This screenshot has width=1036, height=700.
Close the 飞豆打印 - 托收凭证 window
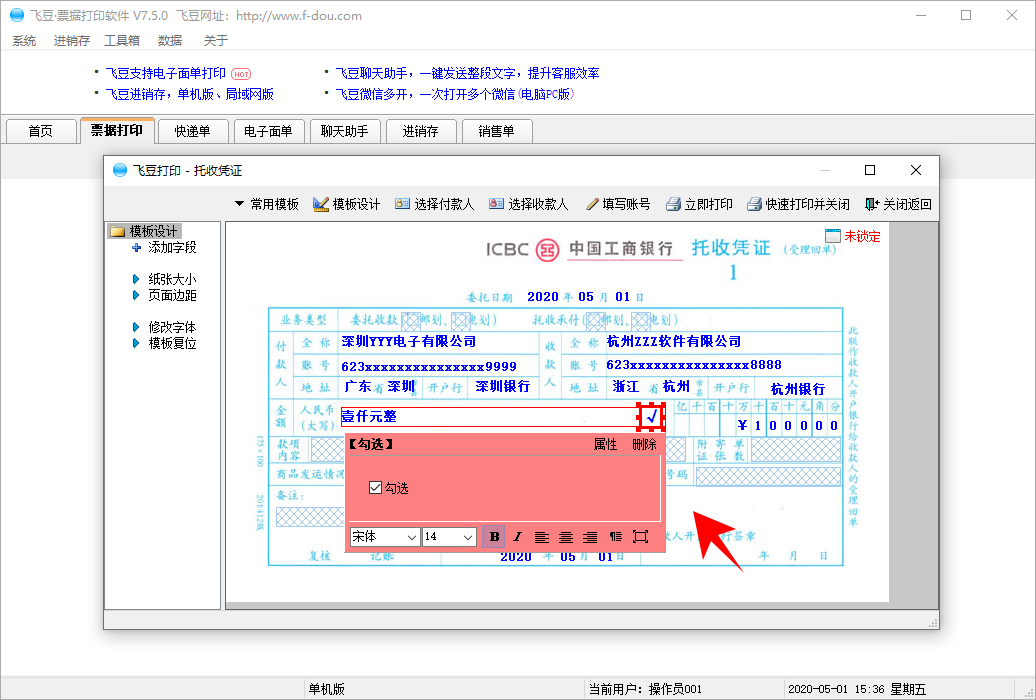pyautogui.click(x=916, y=171)
